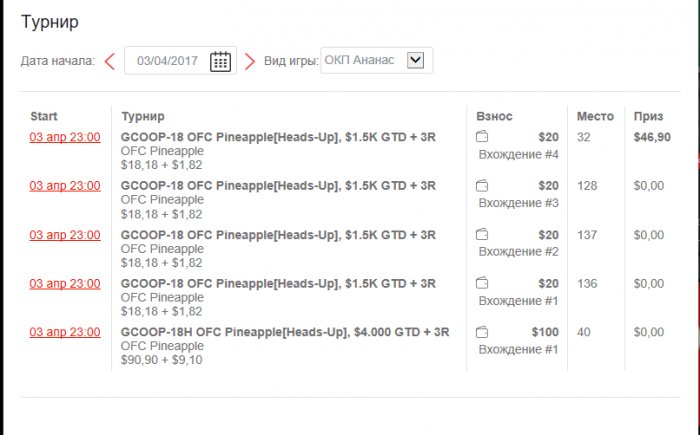Screen dimensions: 700x435
Task: Go to previous date with left arrow
Action: [110, 61]
